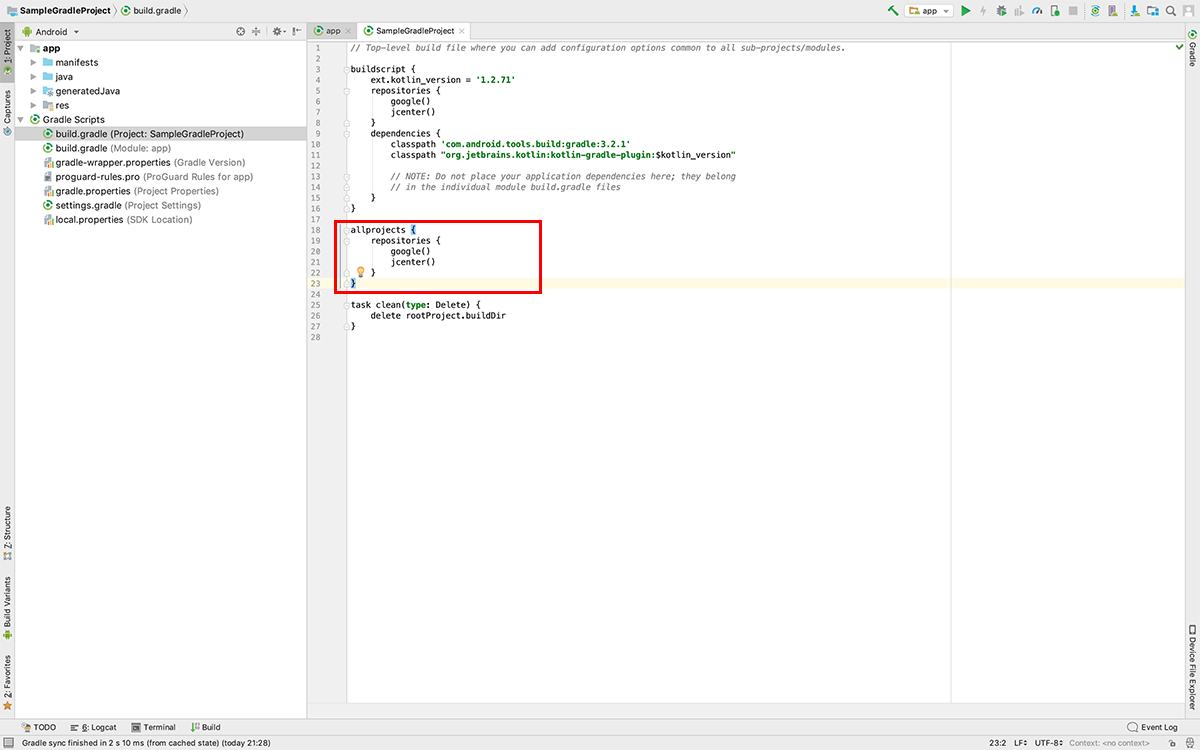Expand the manifests folder in project tree

[x=33, y=62]
